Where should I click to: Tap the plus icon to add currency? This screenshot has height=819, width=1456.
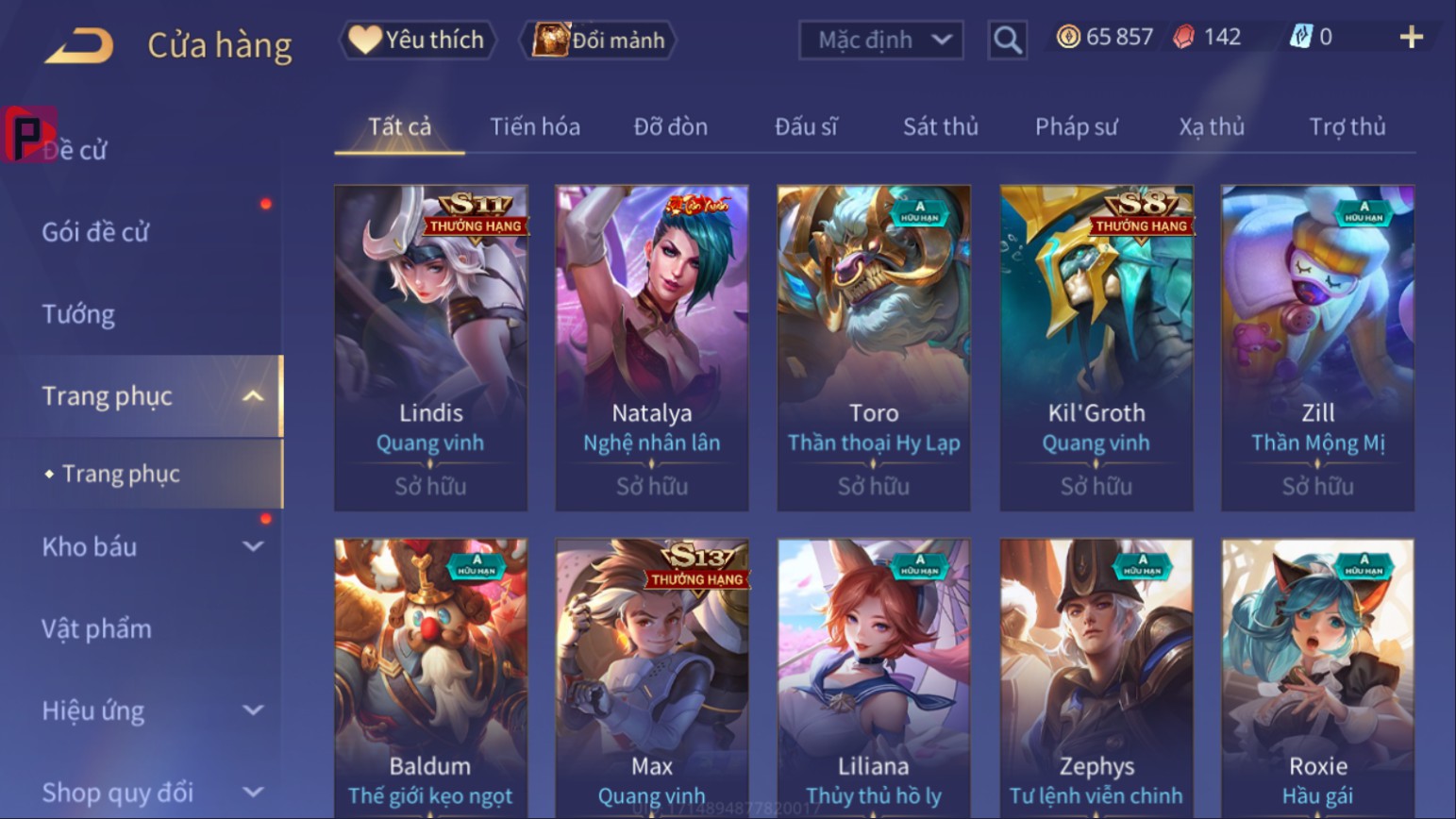tap(1411, 37)
